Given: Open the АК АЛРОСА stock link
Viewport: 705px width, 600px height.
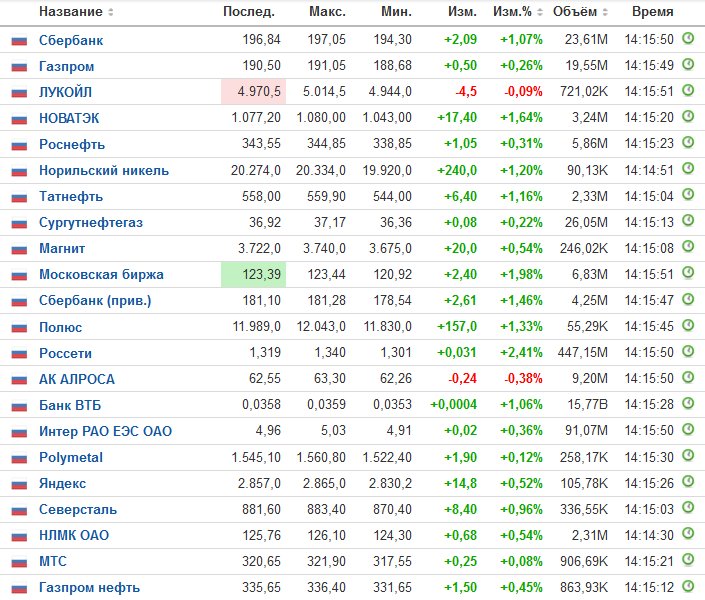Looking at the screenshot, I should pyautogui.click(x=77, y=380).
